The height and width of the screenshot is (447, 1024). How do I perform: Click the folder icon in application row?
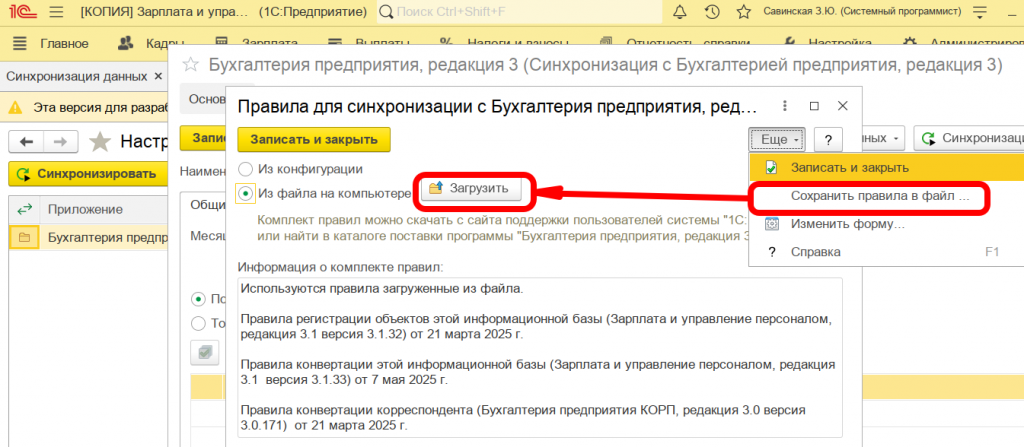pos(24,238)
